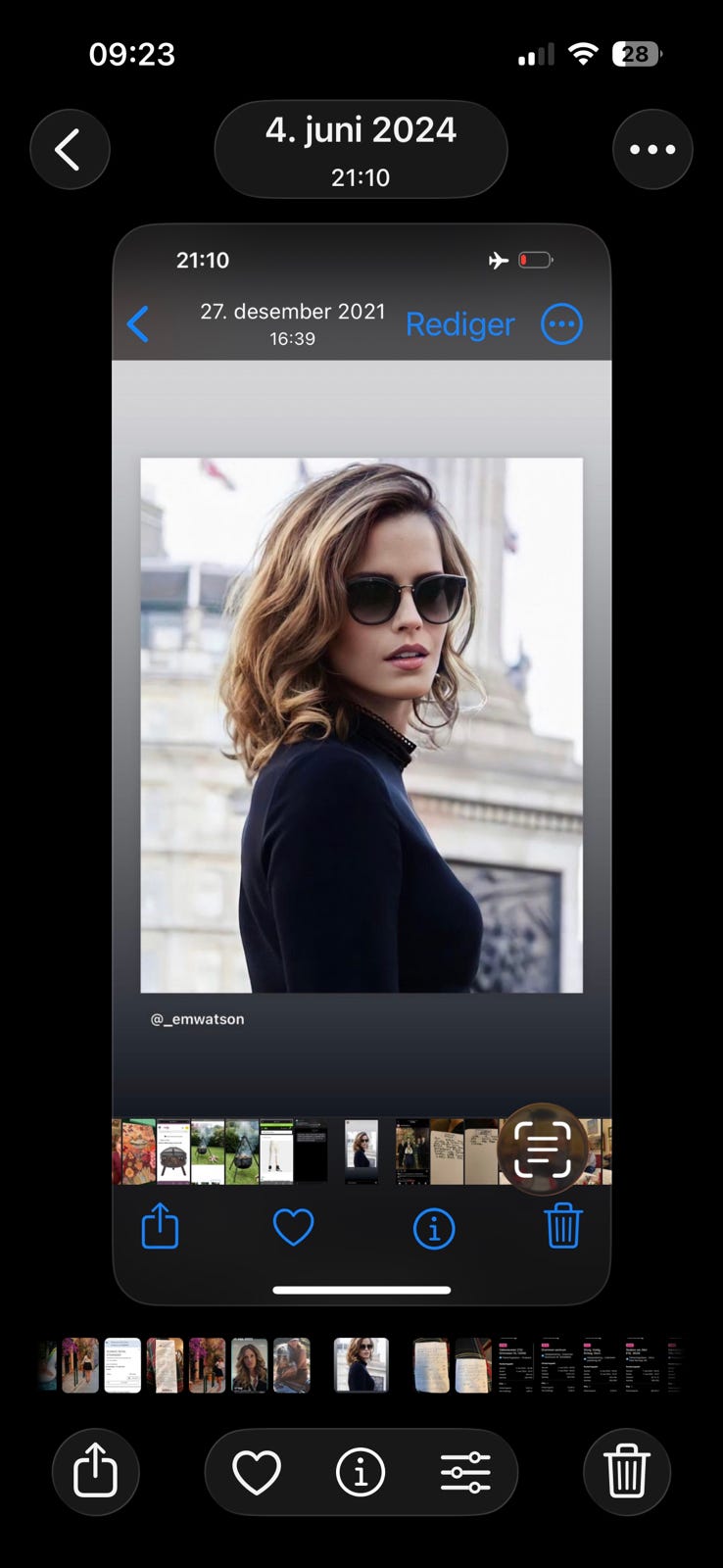Favorite the photo with the white heart icon
Viewport: 723px width, 1568px height.
(257, 1472)
